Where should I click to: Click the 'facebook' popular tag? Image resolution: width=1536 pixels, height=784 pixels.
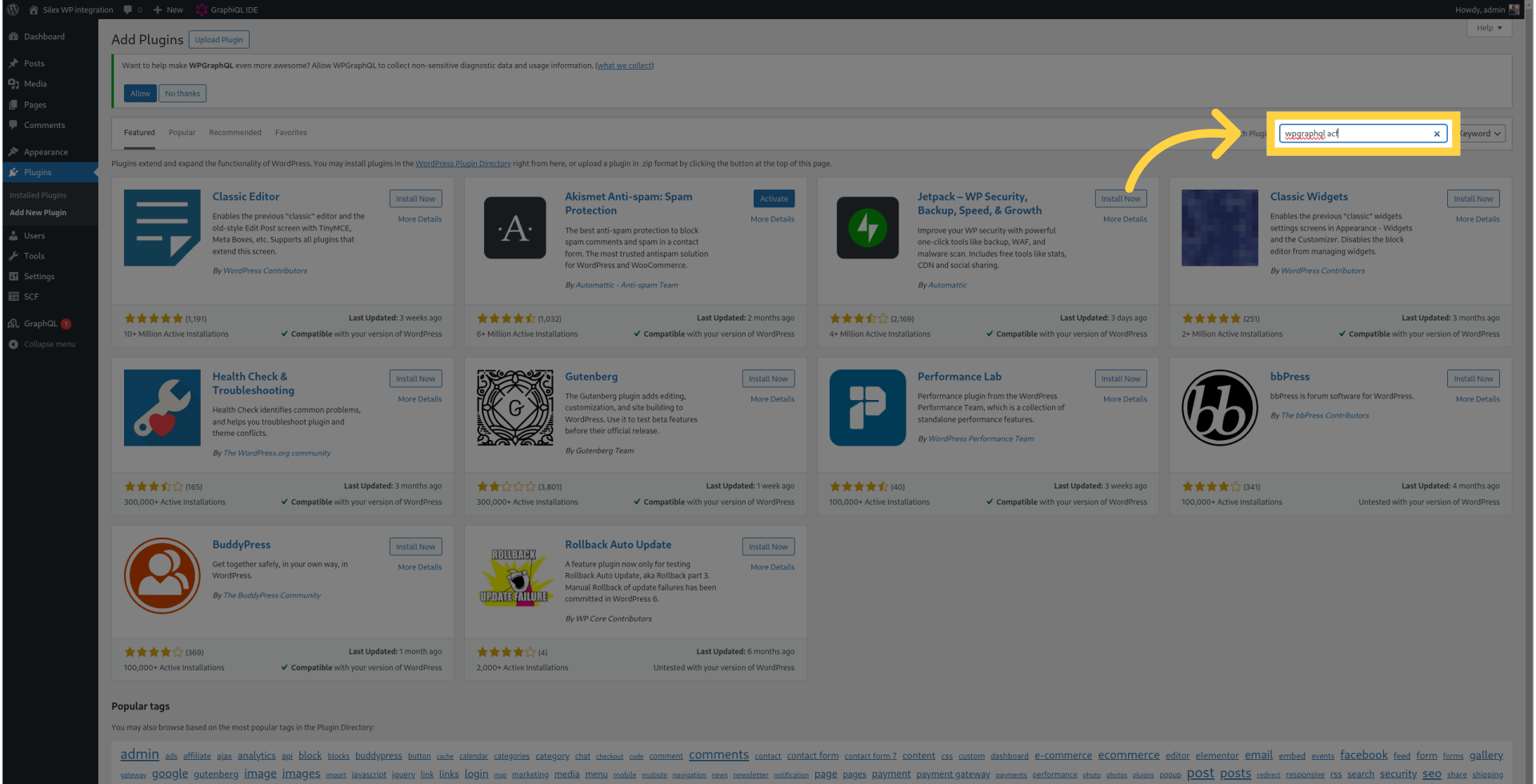1364,755
